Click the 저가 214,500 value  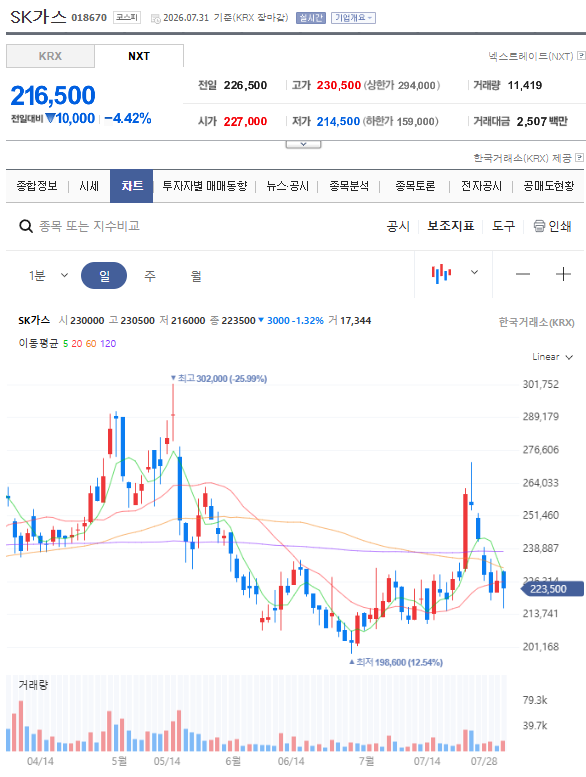tap(338, 121)
